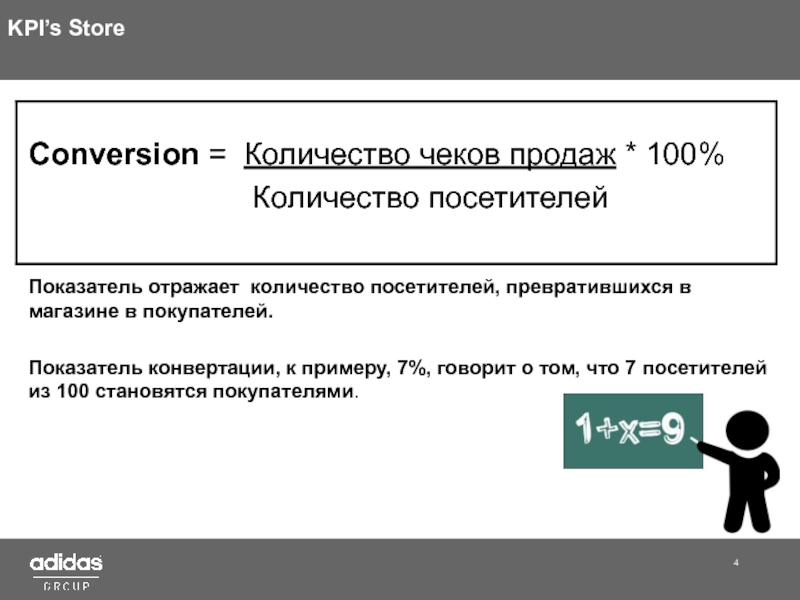This screenshot has width=800, height=600.
Task: Click the line starting "Показатель отражает"
Action: pos(360,288)
